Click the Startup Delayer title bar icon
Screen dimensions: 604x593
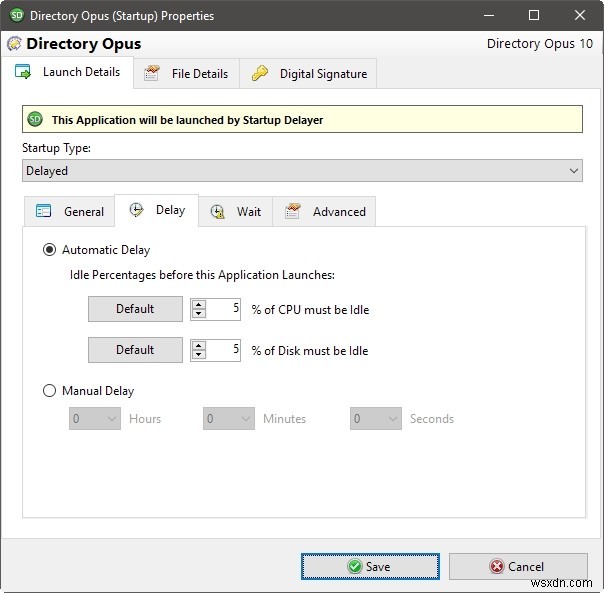click(x=17, y=15)
